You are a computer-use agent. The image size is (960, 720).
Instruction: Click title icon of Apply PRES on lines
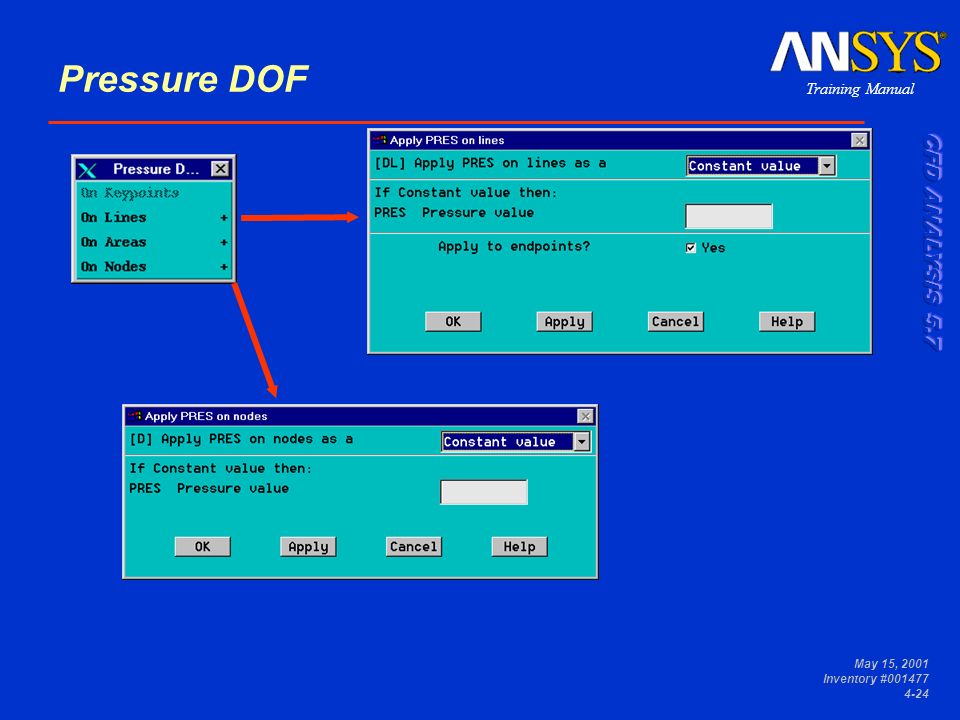380,140
